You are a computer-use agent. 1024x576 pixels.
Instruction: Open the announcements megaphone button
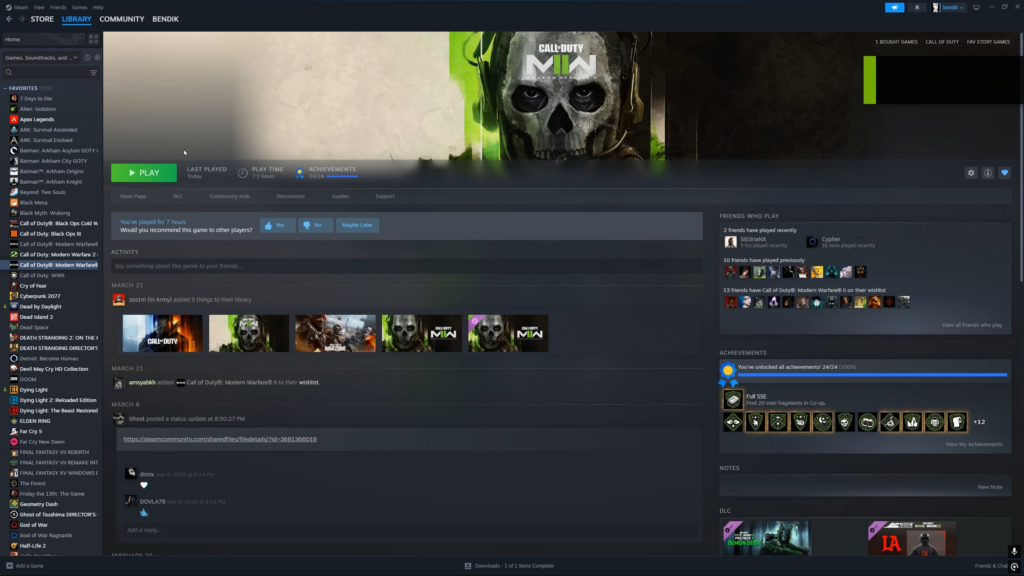(x=894, y=7)
